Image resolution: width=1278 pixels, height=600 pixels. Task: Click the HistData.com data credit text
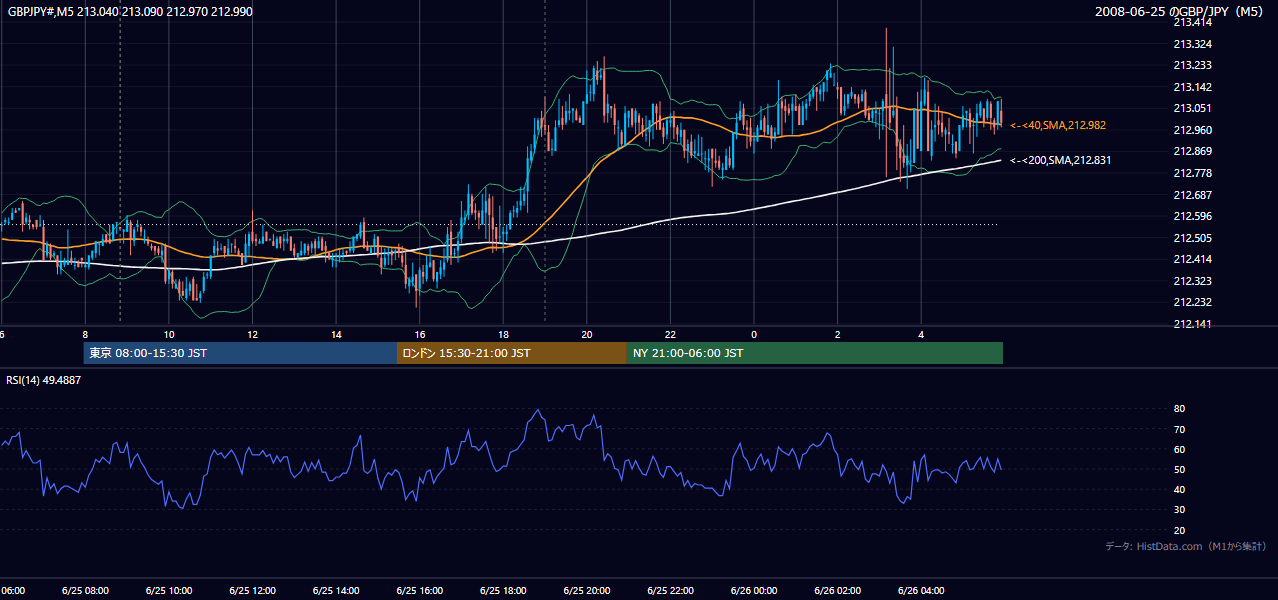click(x=1185, y=546)
